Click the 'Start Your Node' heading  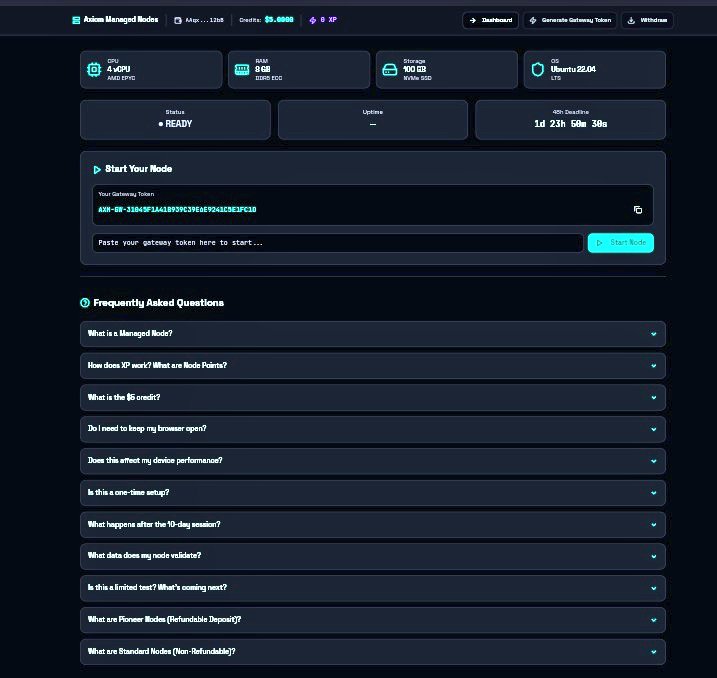click(x=139, y=169)
